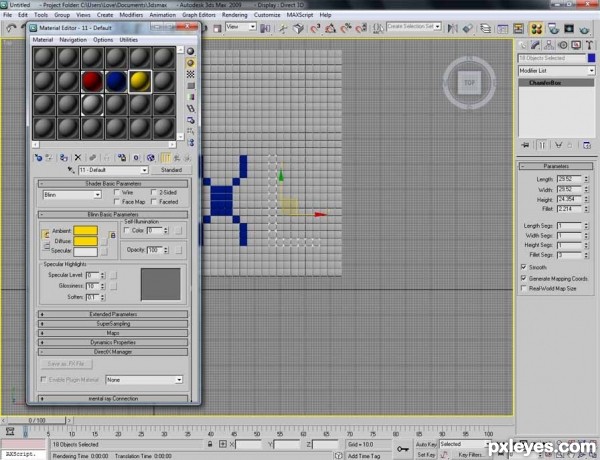
Task: Click Reset Map/Mtl X icon
Action: (x=78, y=158)
